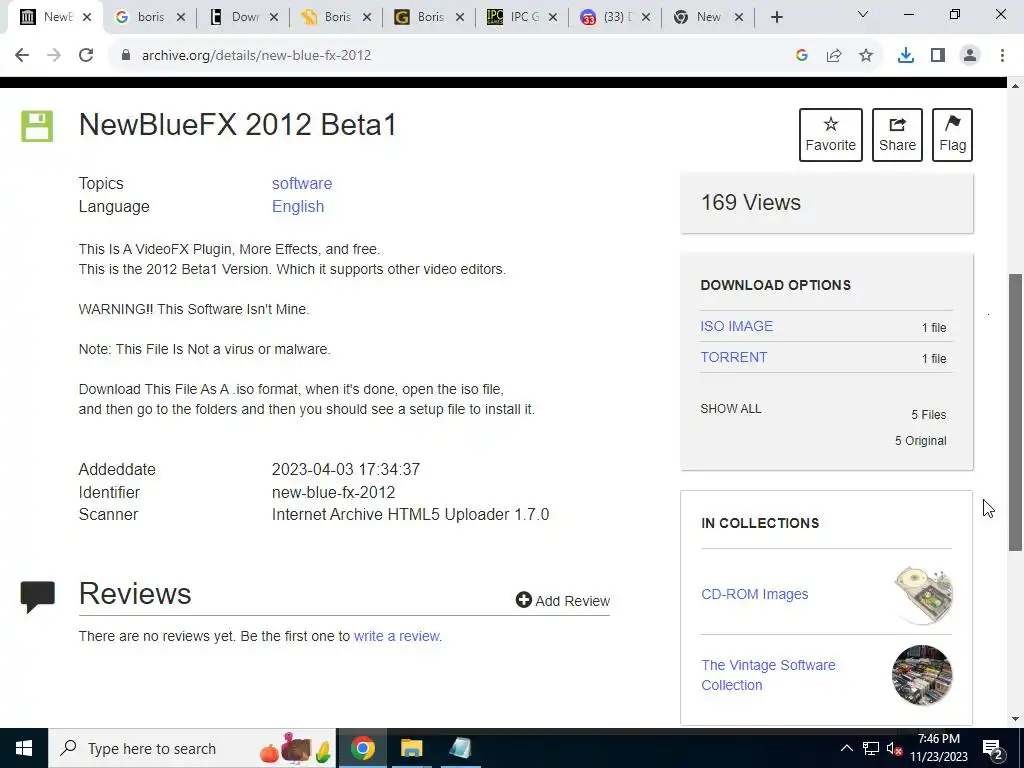This screenshot has width=1024, height=768.
Task: Open the tab search chevron
Action: point(863,14)
